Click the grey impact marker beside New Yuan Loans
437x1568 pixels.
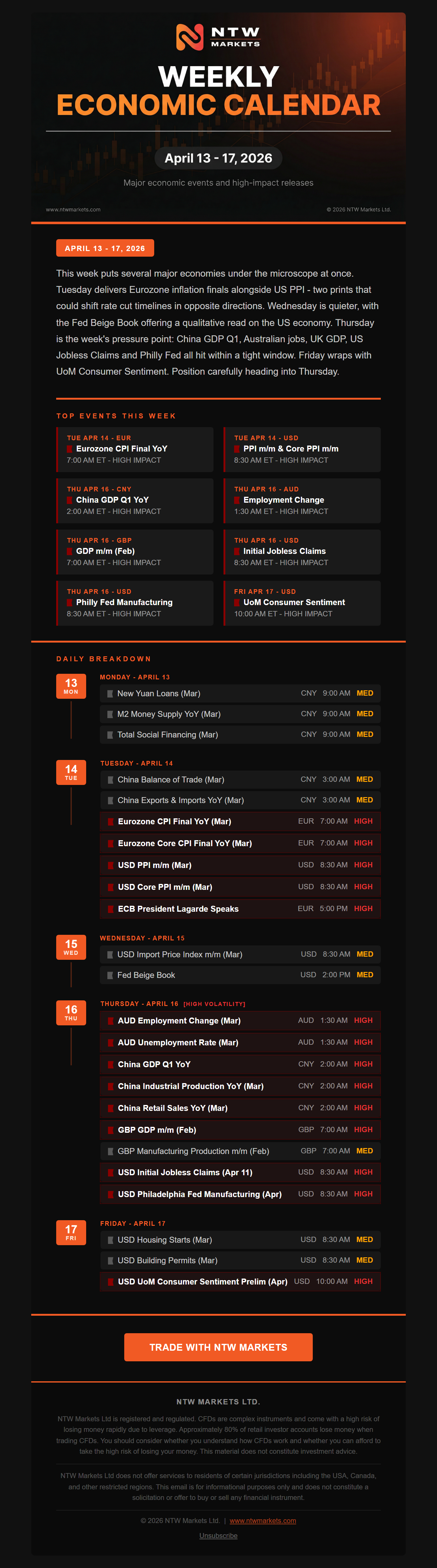pos(110,693)
